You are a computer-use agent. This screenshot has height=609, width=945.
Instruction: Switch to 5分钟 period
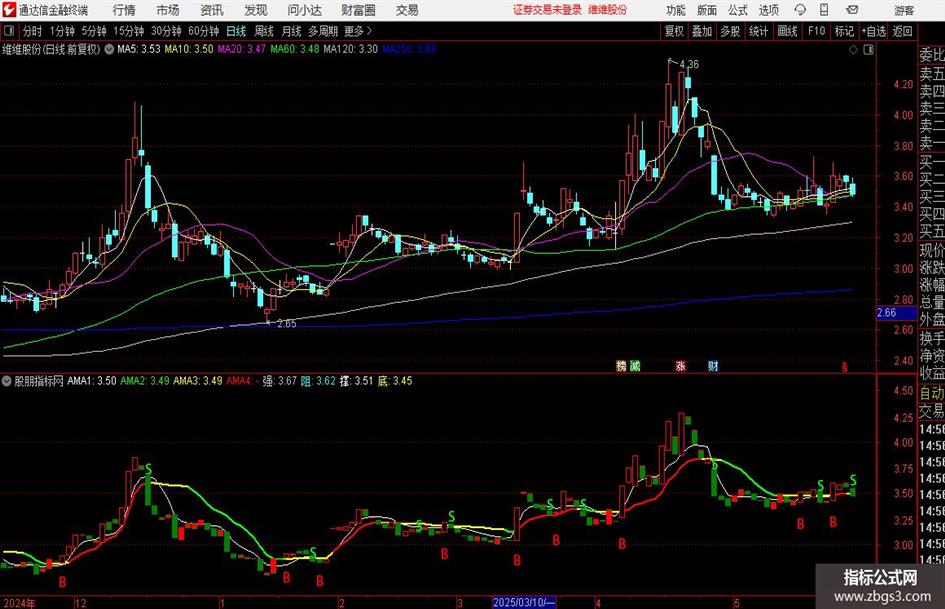point(94,31)
